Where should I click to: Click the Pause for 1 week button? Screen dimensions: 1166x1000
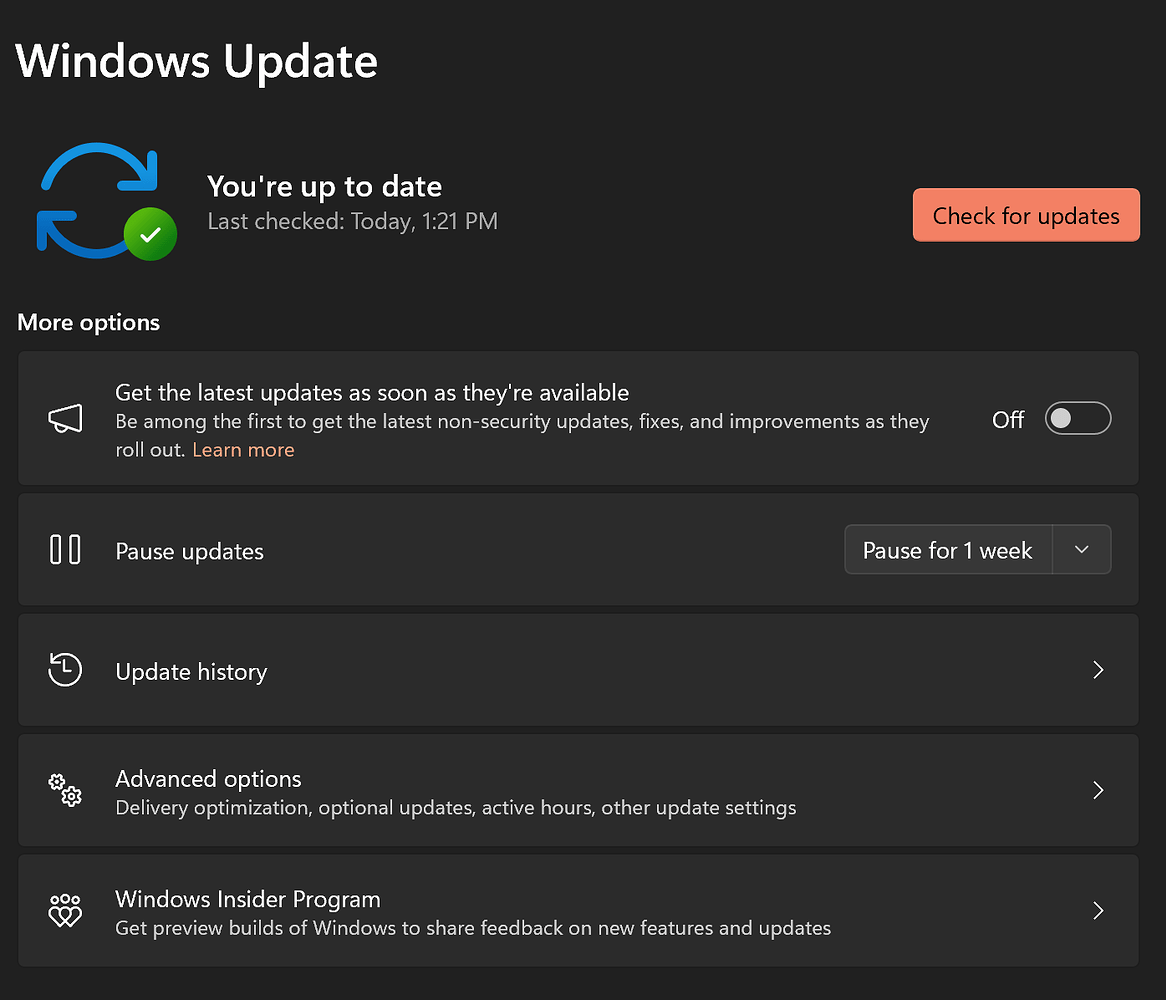coord(947,550)
